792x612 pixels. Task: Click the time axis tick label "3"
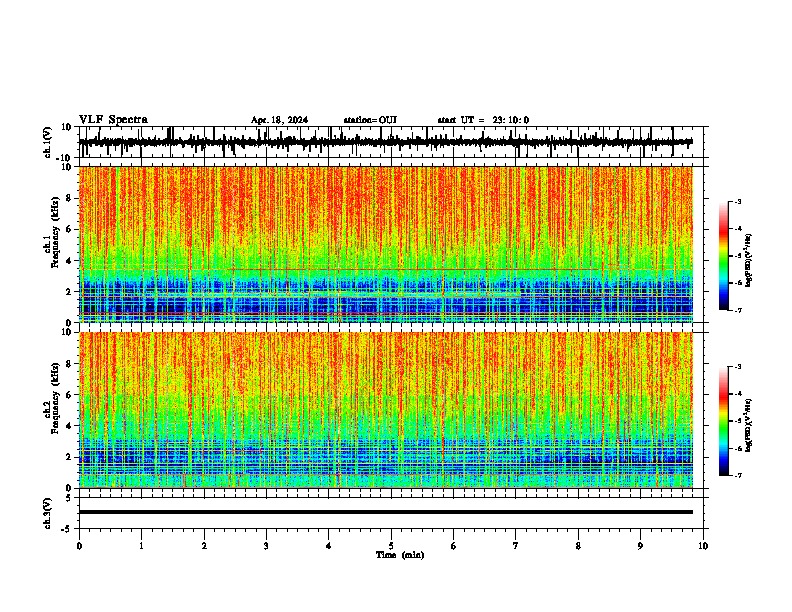[266, 546]
